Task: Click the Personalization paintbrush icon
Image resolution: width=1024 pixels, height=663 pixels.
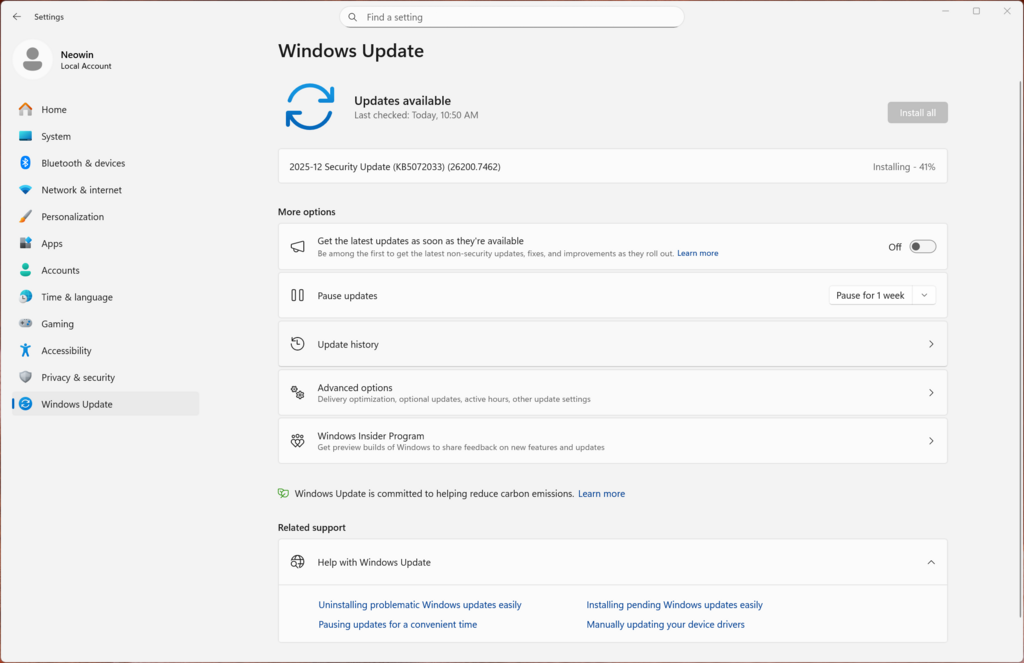Action: (25, 216)
